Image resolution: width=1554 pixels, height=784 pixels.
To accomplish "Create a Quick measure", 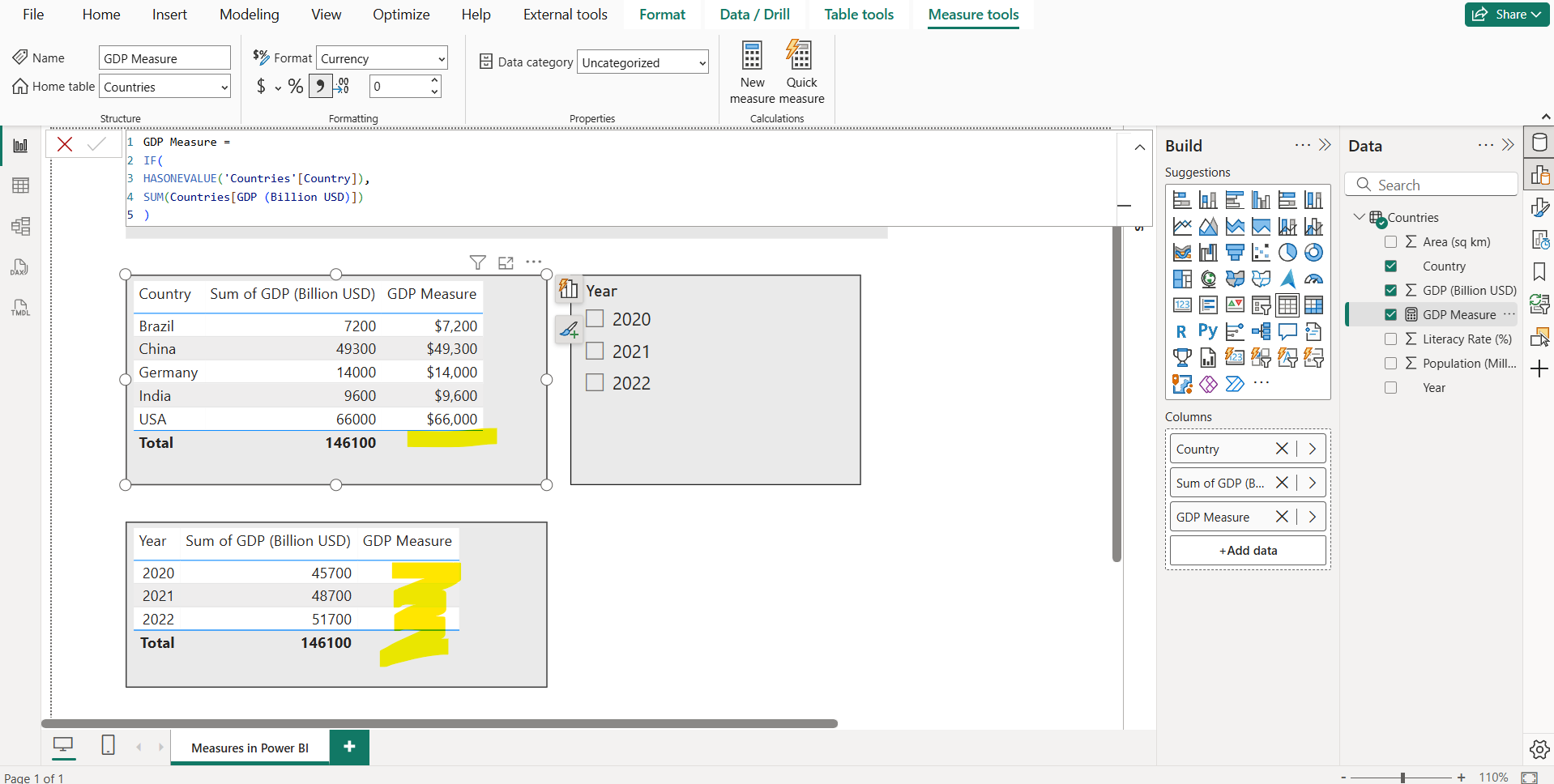I will tap(800, 71).
